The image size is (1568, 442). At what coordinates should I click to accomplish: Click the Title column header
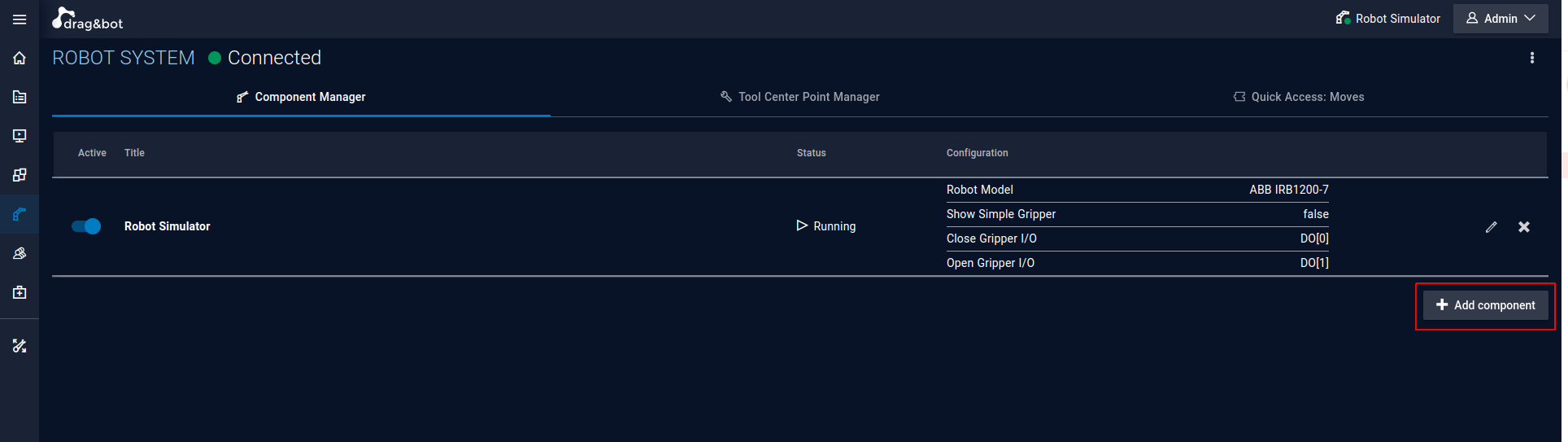click(x=134, y=153)
